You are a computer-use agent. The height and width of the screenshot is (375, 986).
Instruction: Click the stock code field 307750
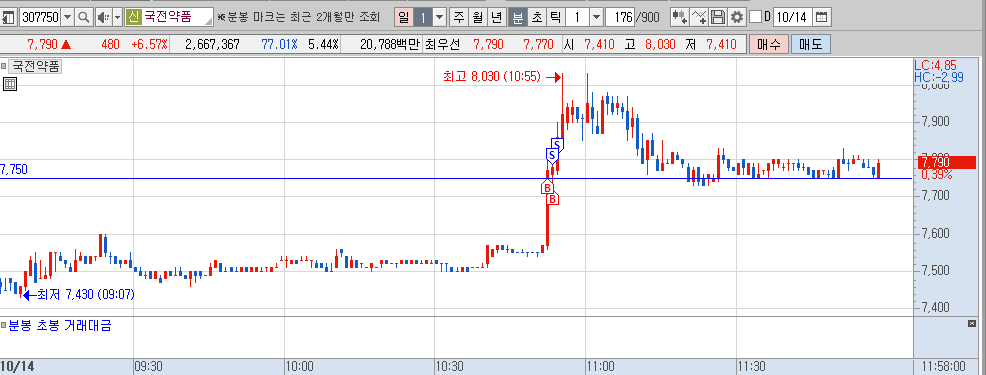[40, 17]
